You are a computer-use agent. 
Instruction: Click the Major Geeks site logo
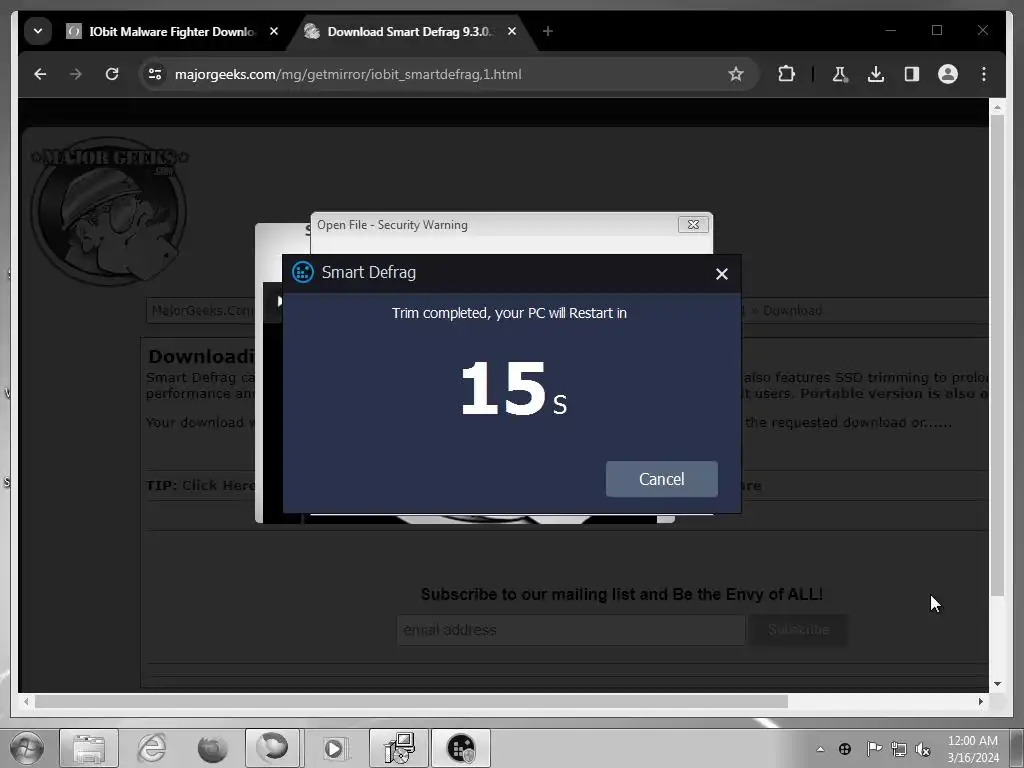tap(109, 210)
